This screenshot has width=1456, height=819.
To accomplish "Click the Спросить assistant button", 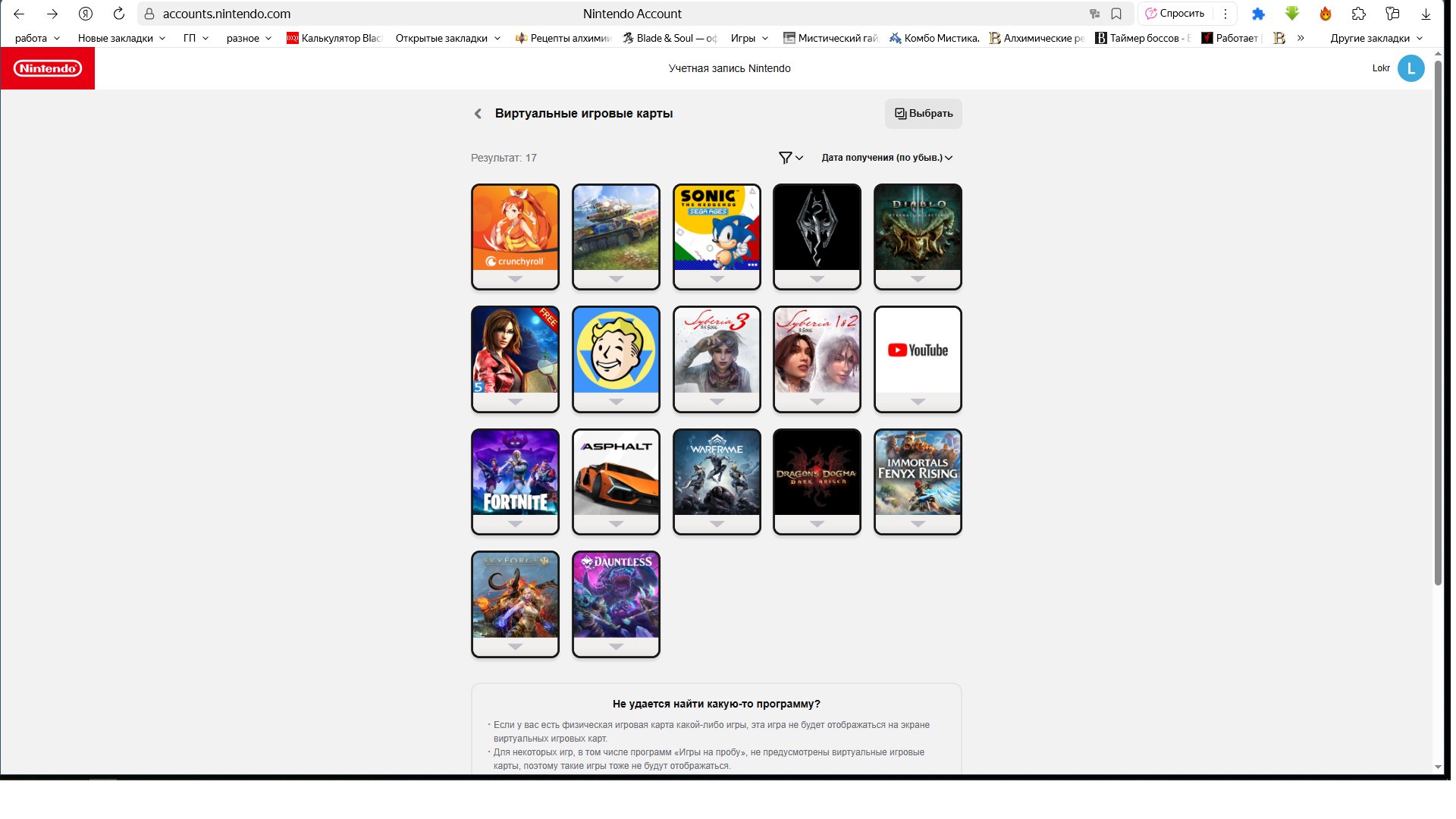I will pyautogui.click(x=1175, y=14).
